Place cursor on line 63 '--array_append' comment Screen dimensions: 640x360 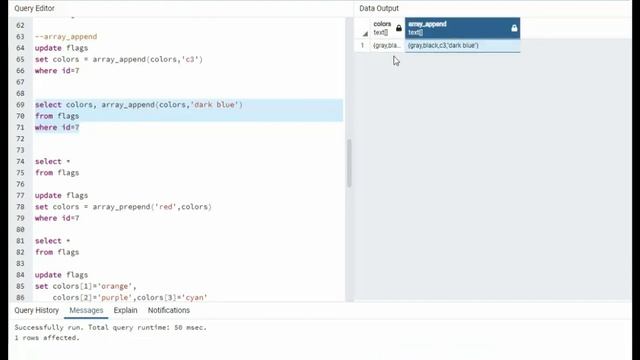click(66, 36)
